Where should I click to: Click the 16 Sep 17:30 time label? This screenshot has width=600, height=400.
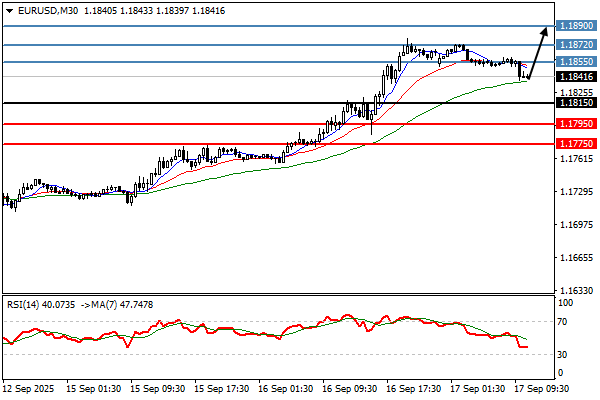414,389
